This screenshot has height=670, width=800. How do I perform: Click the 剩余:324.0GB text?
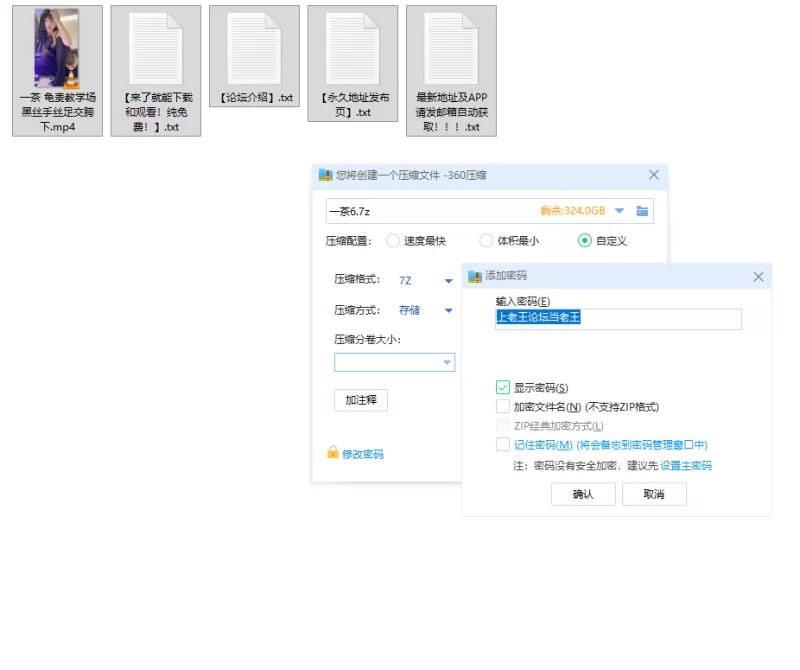point(572,211)
